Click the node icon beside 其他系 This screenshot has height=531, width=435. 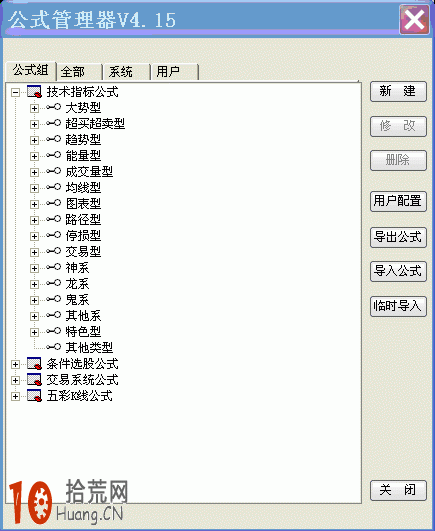coord(53,315)
